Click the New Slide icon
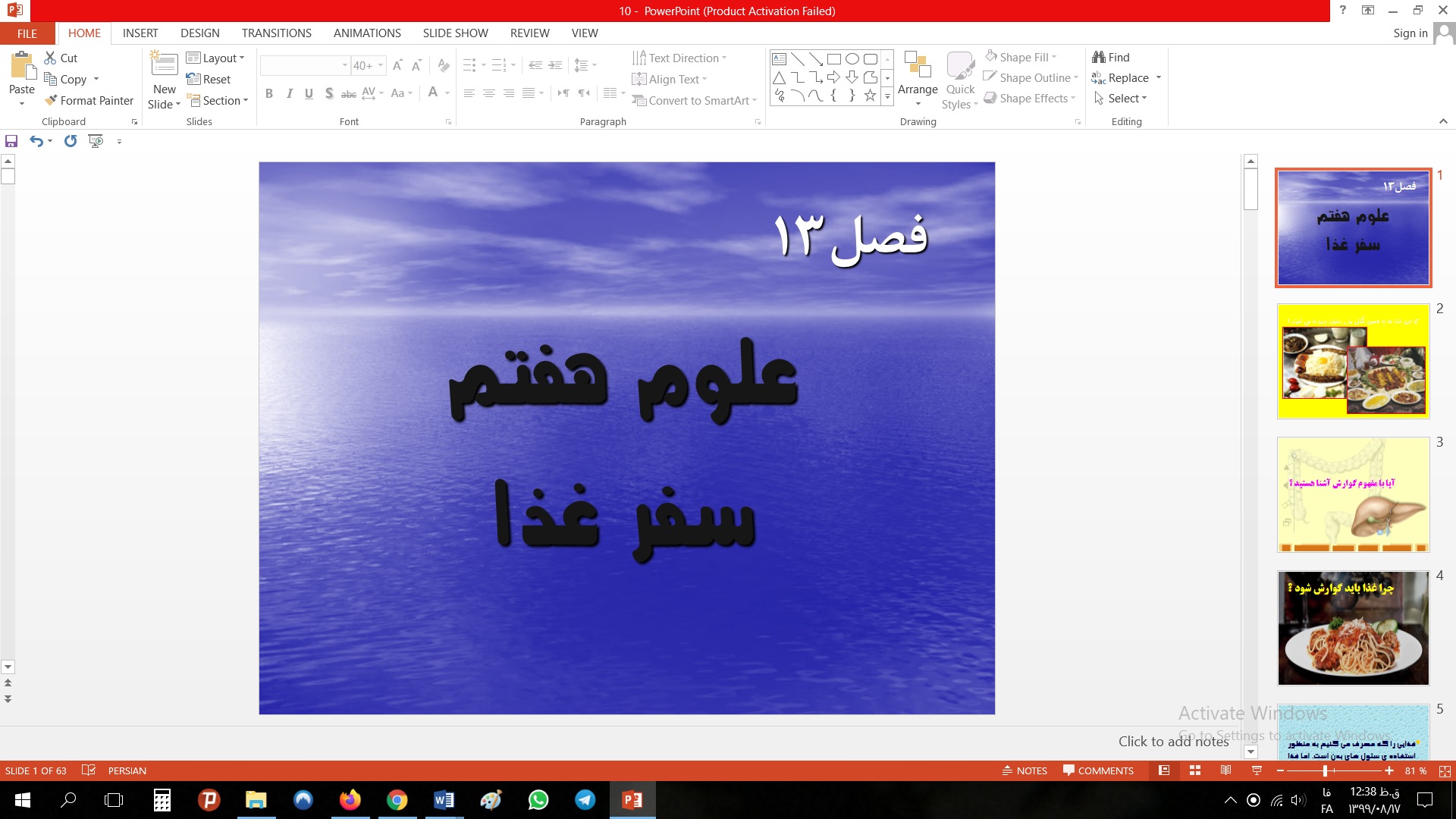 tap(165, 64)
